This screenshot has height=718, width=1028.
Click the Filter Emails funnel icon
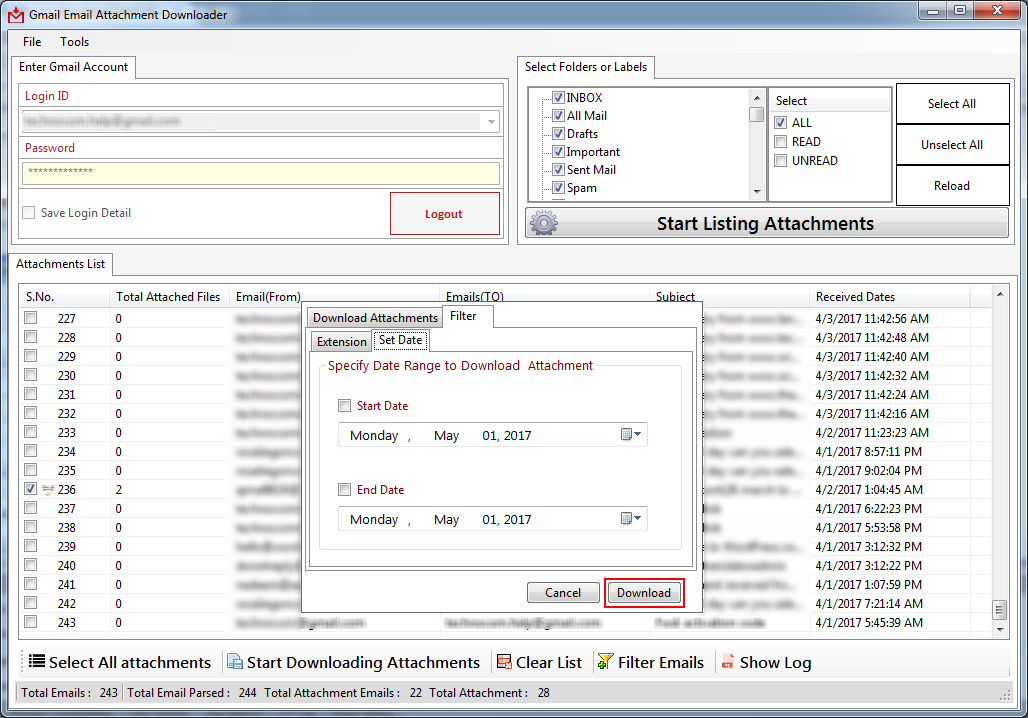pos(605,662)
